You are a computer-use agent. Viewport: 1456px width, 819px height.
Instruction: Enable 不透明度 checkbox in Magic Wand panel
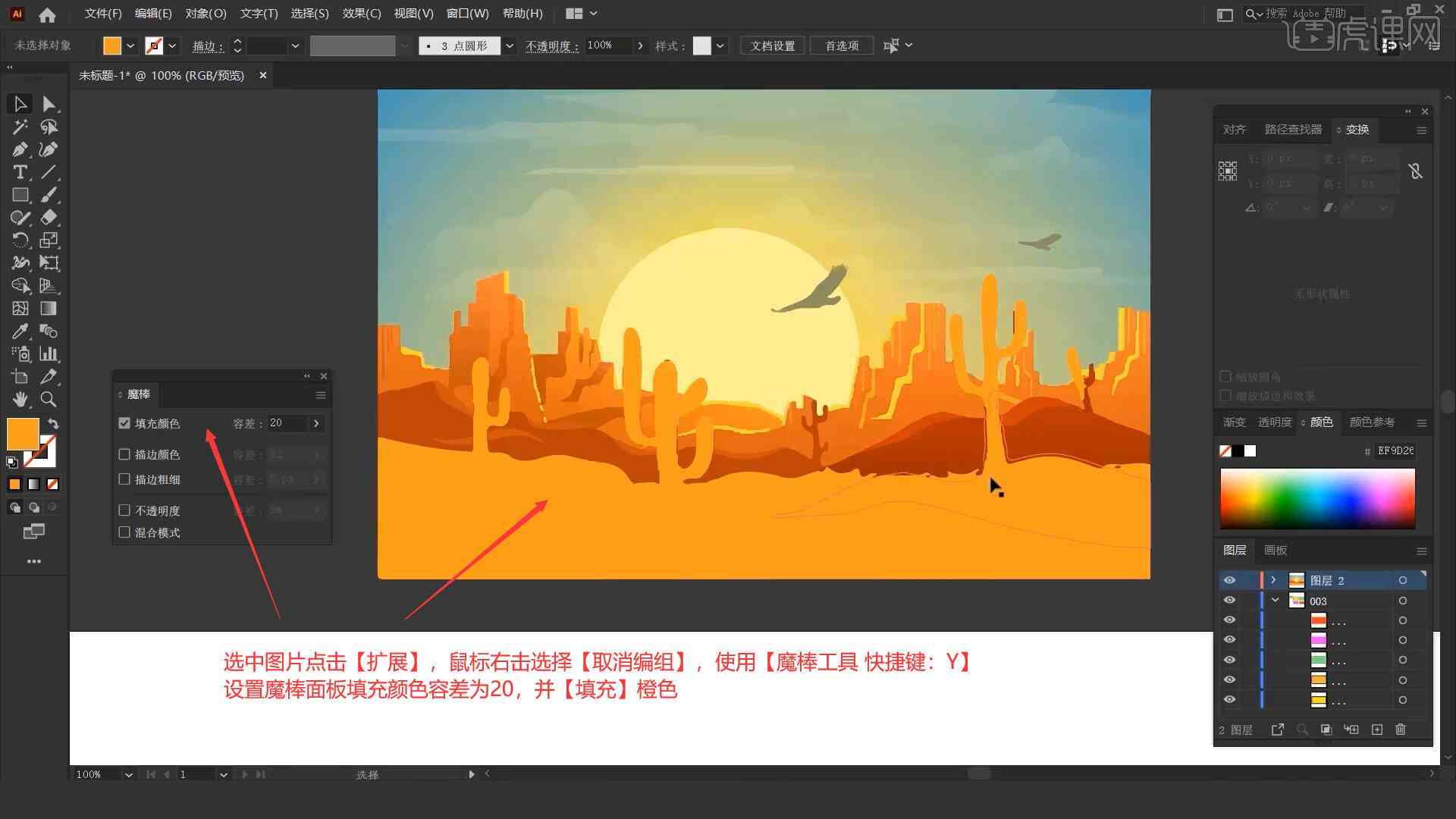click(124, 510)
